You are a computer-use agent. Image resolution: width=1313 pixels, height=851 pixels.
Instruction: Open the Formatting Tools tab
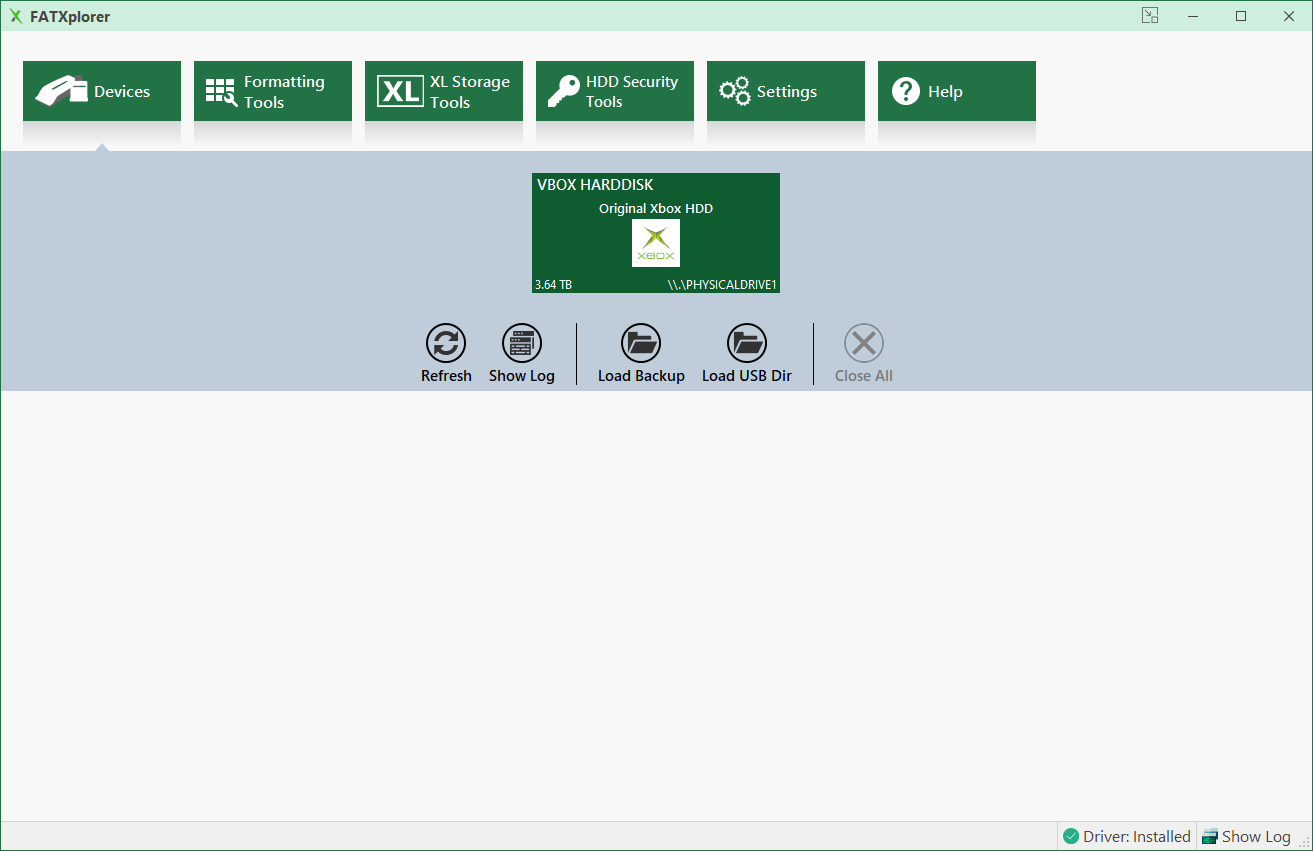273,91
